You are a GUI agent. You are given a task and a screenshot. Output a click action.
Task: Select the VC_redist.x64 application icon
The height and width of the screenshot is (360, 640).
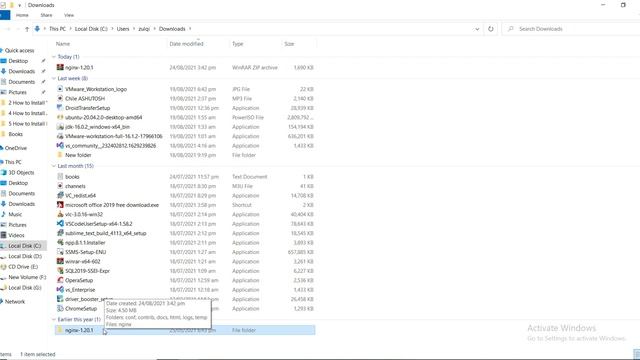60,196
